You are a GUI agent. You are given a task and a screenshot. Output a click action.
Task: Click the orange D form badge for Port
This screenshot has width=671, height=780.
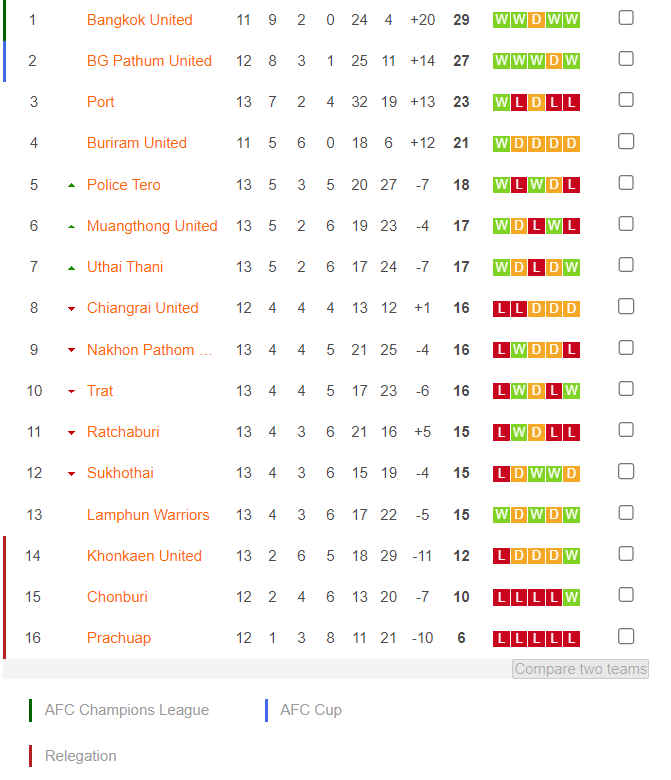tap(536, 102)
